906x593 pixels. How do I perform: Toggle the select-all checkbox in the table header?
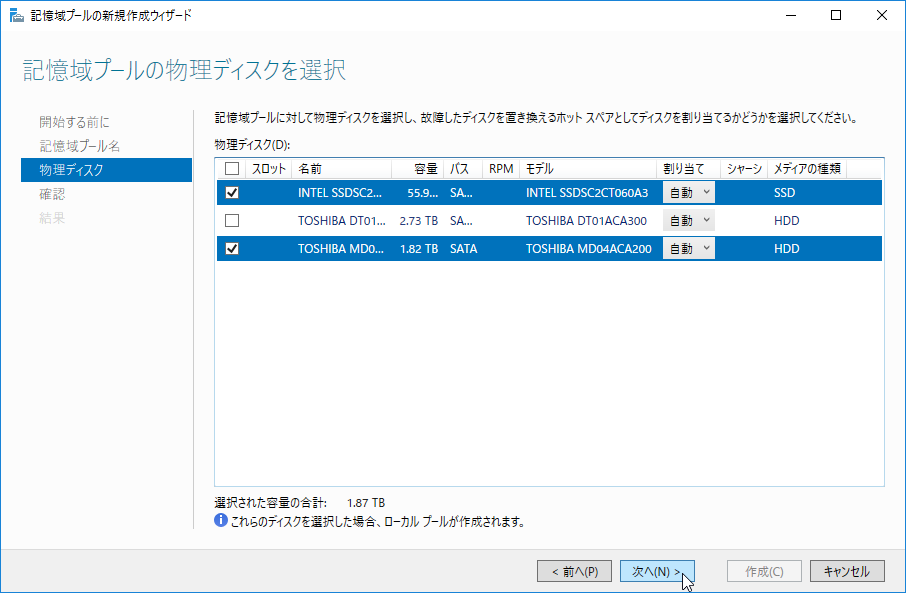point(232,169)
